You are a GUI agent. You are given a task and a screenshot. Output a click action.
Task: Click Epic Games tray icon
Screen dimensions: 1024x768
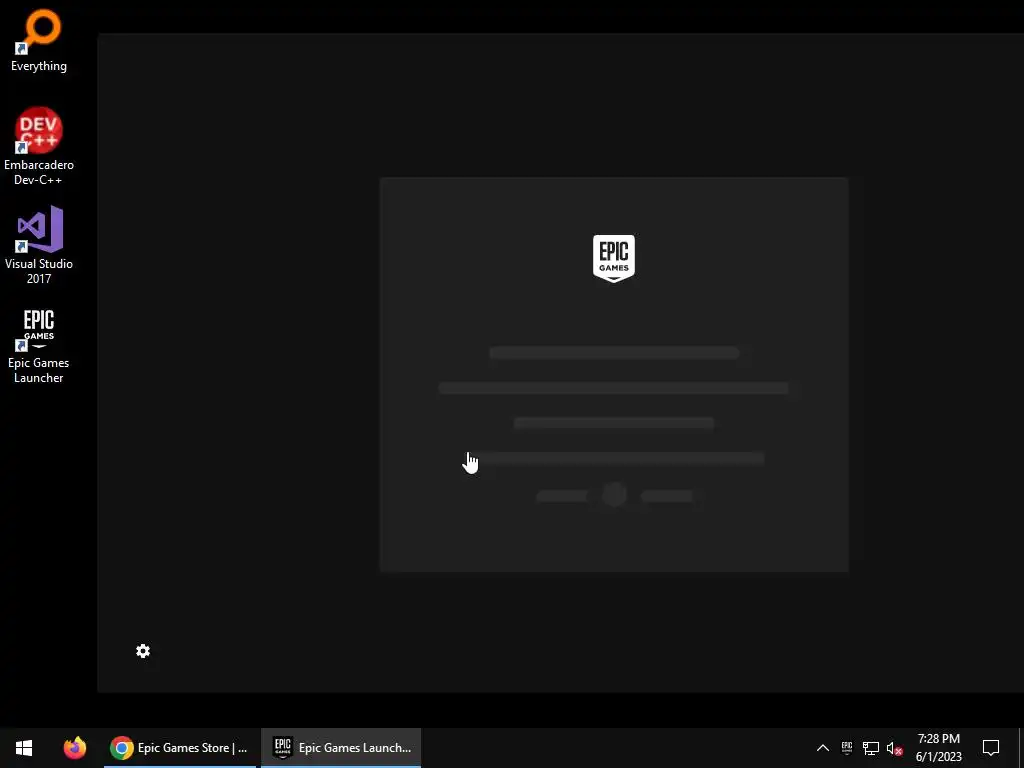(x=847, y=748)
